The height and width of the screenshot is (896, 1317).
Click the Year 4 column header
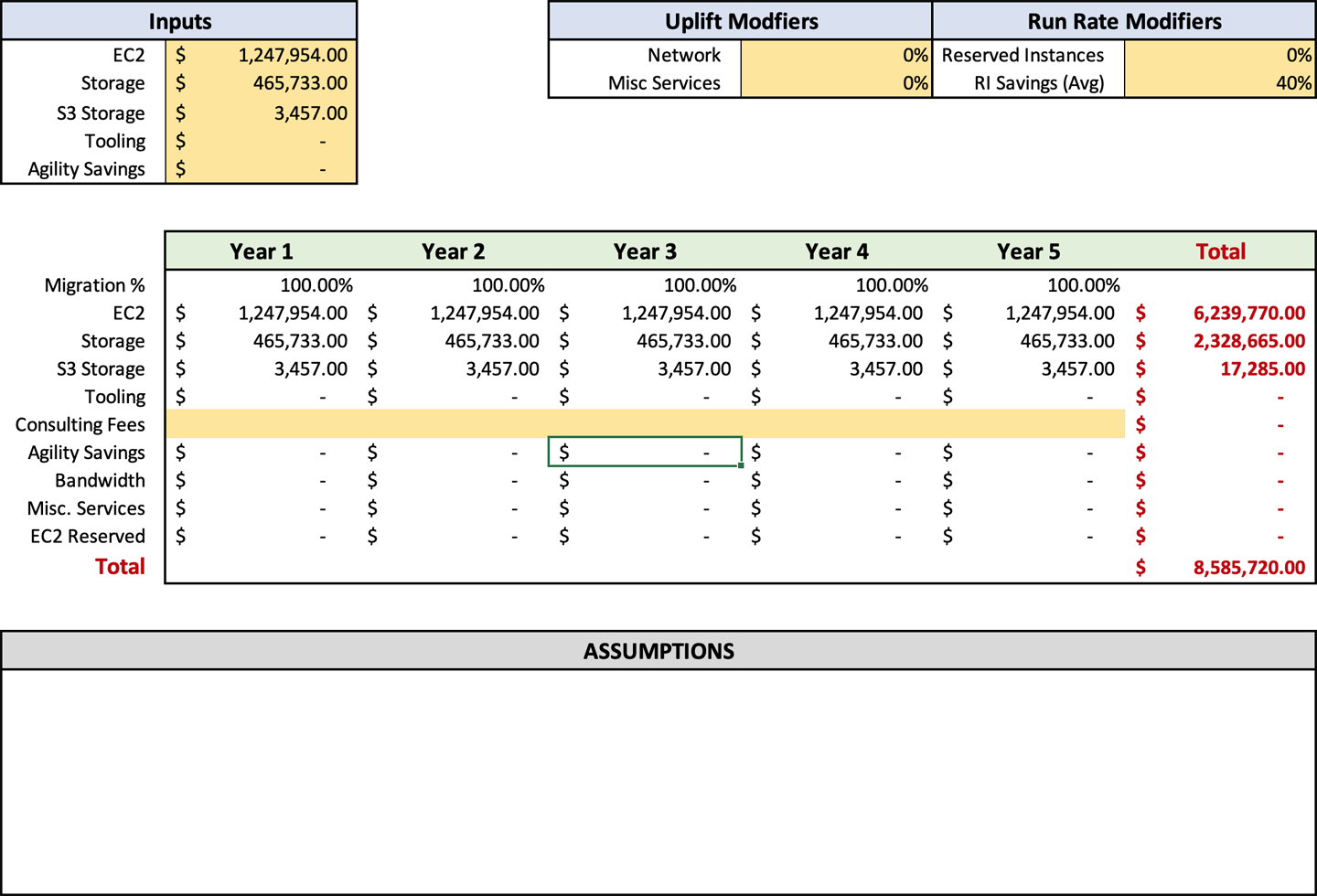pos(837,251)
